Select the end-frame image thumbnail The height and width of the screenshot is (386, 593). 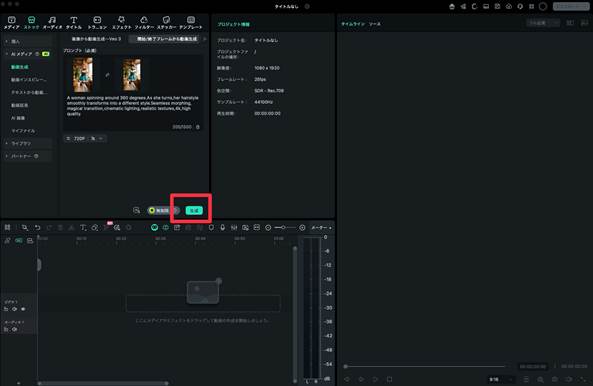pos(132,74)
